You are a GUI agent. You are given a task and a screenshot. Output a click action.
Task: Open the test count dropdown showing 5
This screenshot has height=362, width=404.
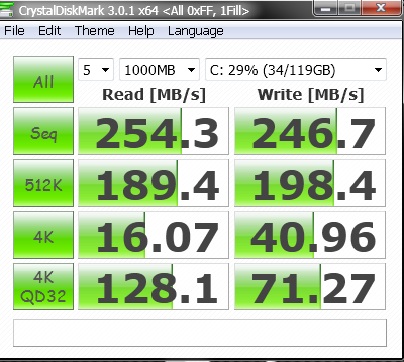96,70
